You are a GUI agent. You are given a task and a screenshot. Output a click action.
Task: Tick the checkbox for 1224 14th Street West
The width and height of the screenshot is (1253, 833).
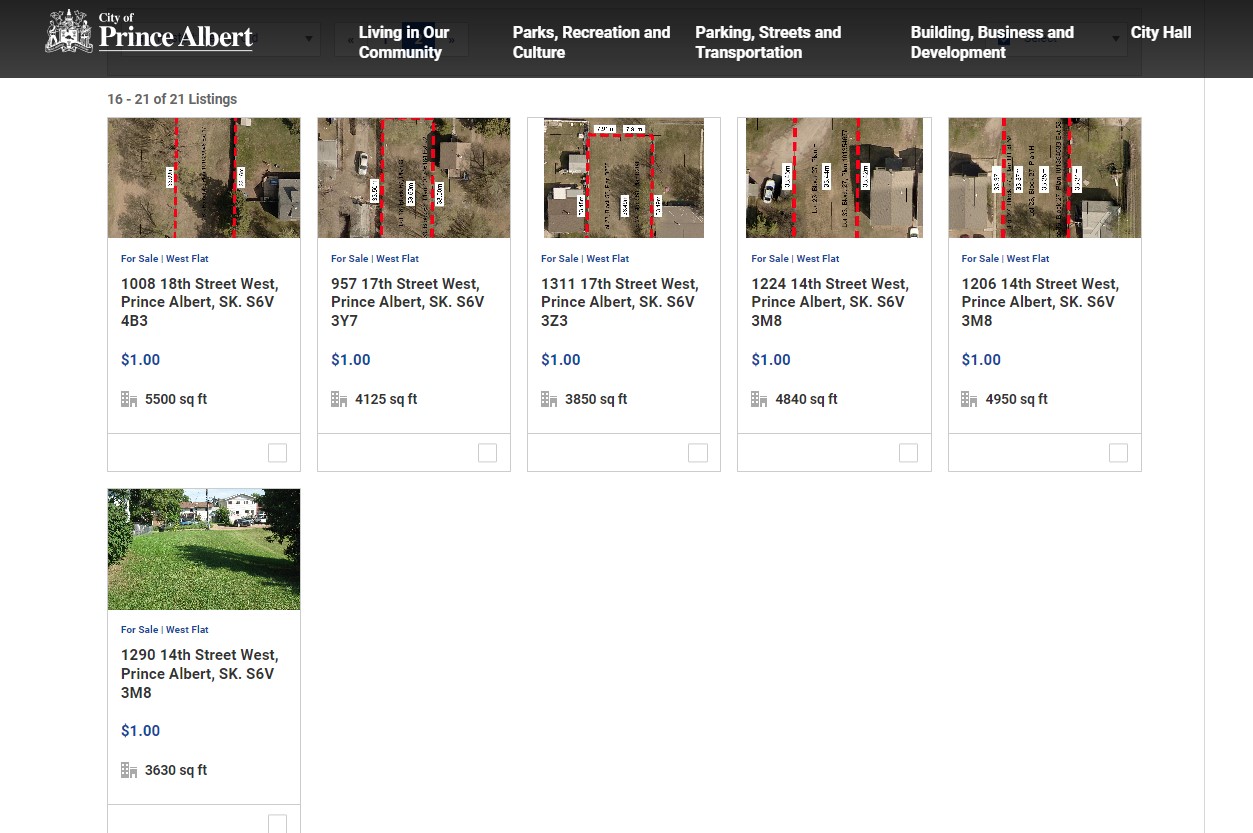pos(908,453)
